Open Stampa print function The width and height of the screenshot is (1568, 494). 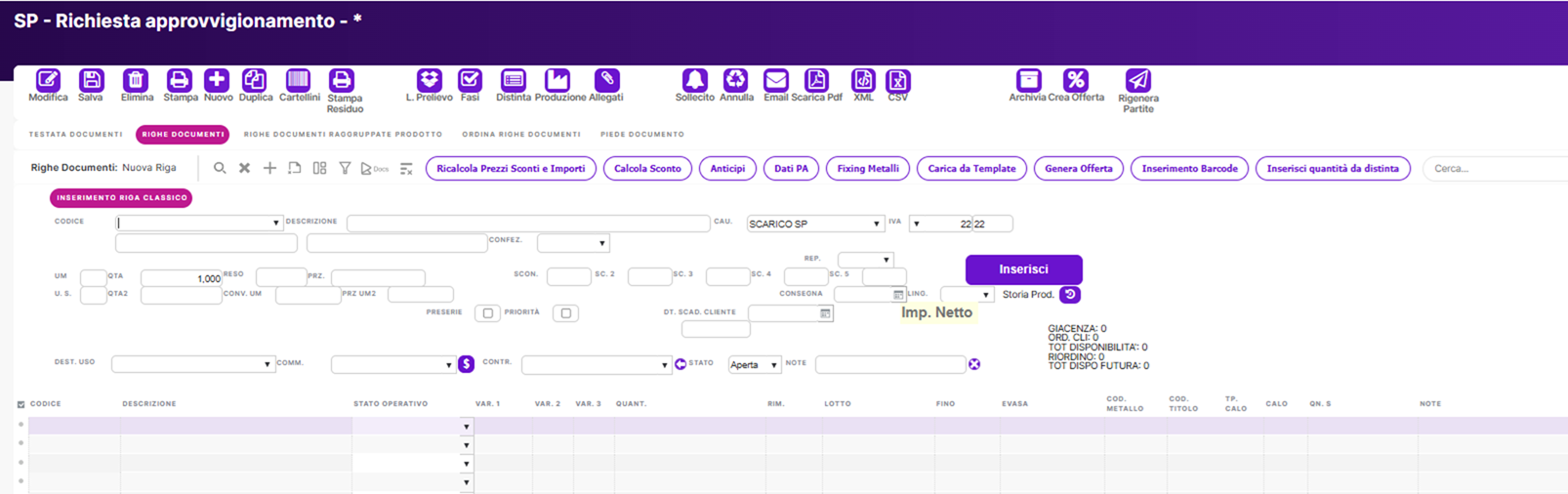click(179, 81)
